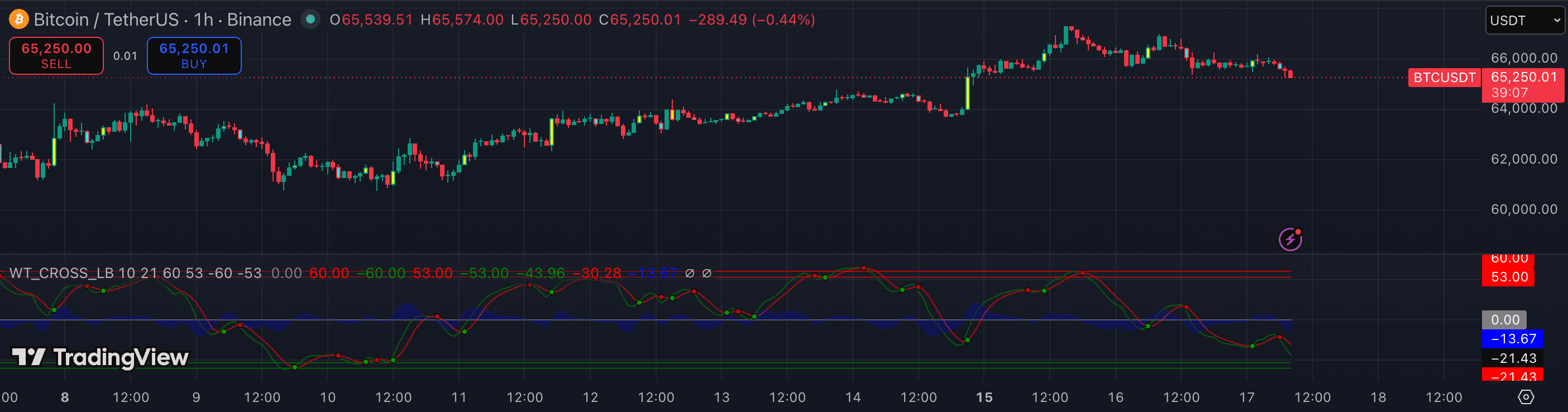The width and height of the screenshot is (1568, 412).
Task: Click the date 15 on time axis
Action: [x=984, y=397]
